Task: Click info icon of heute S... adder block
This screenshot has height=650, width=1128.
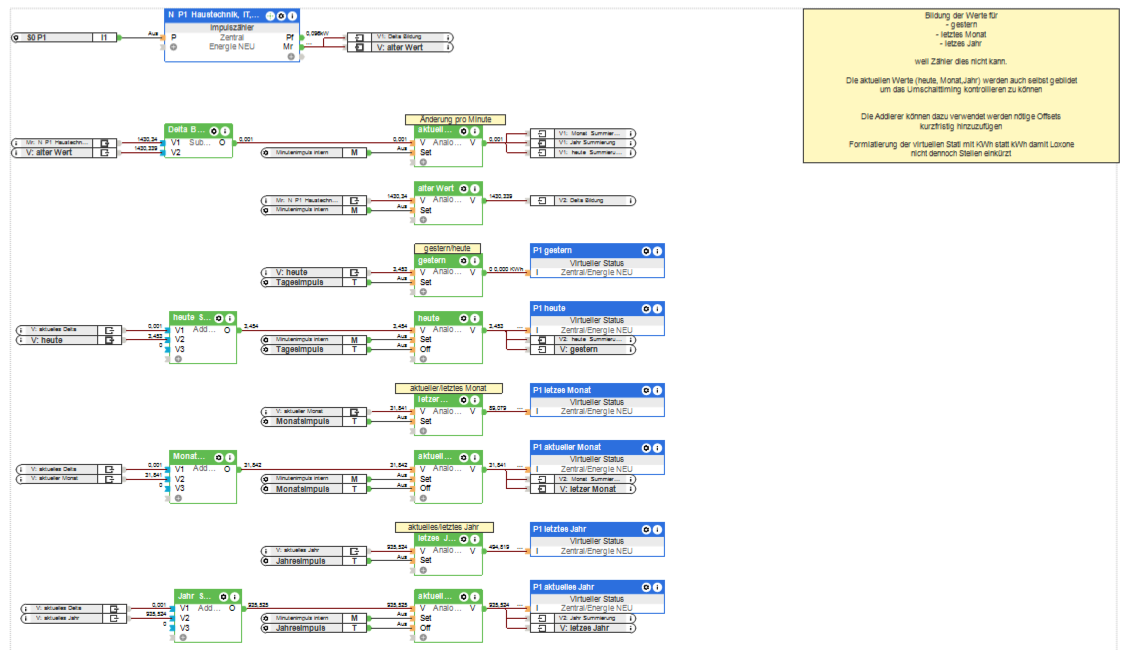Action: pos(229,318)
